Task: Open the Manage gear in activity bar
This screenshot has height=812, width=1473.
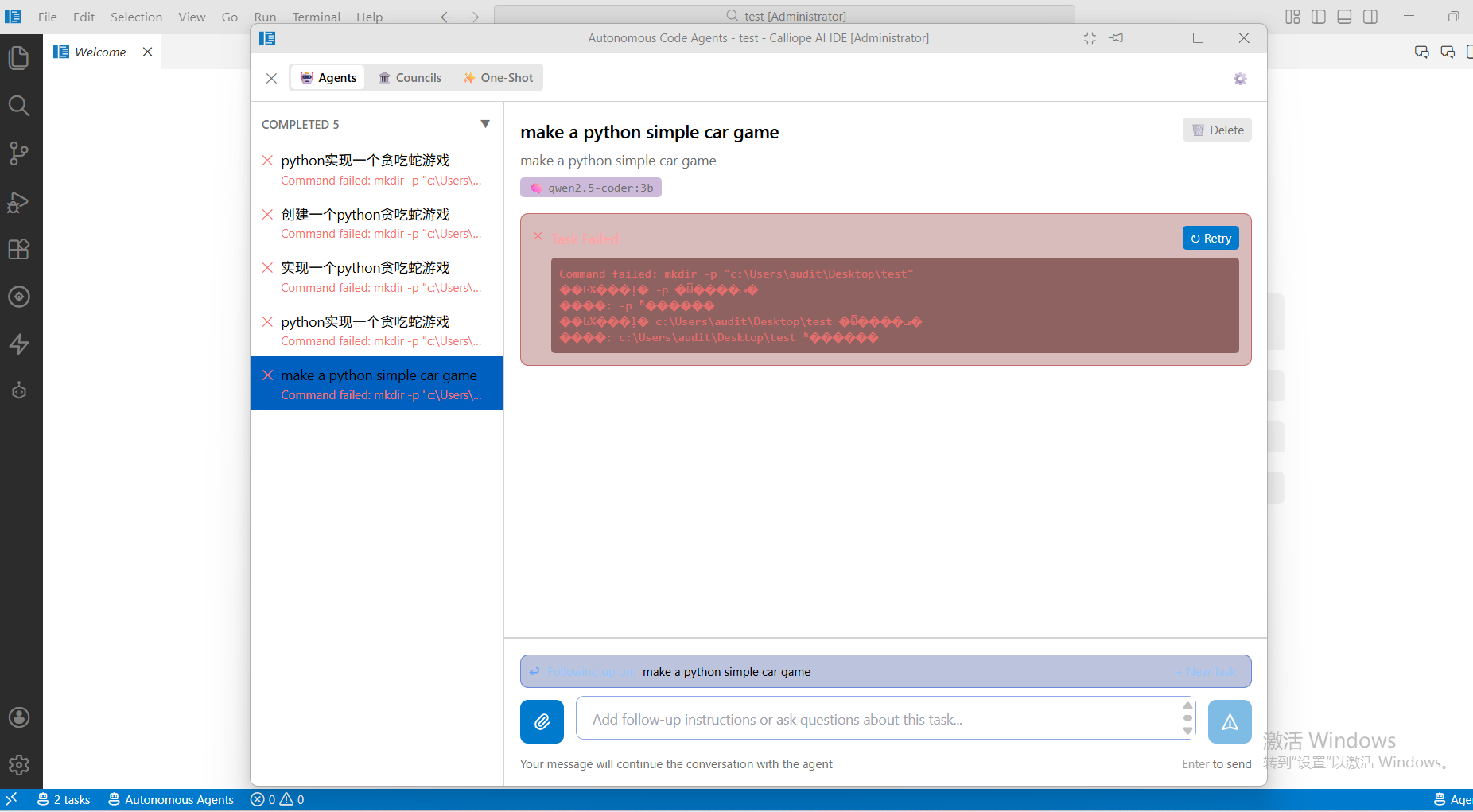Action: point(19,765)
